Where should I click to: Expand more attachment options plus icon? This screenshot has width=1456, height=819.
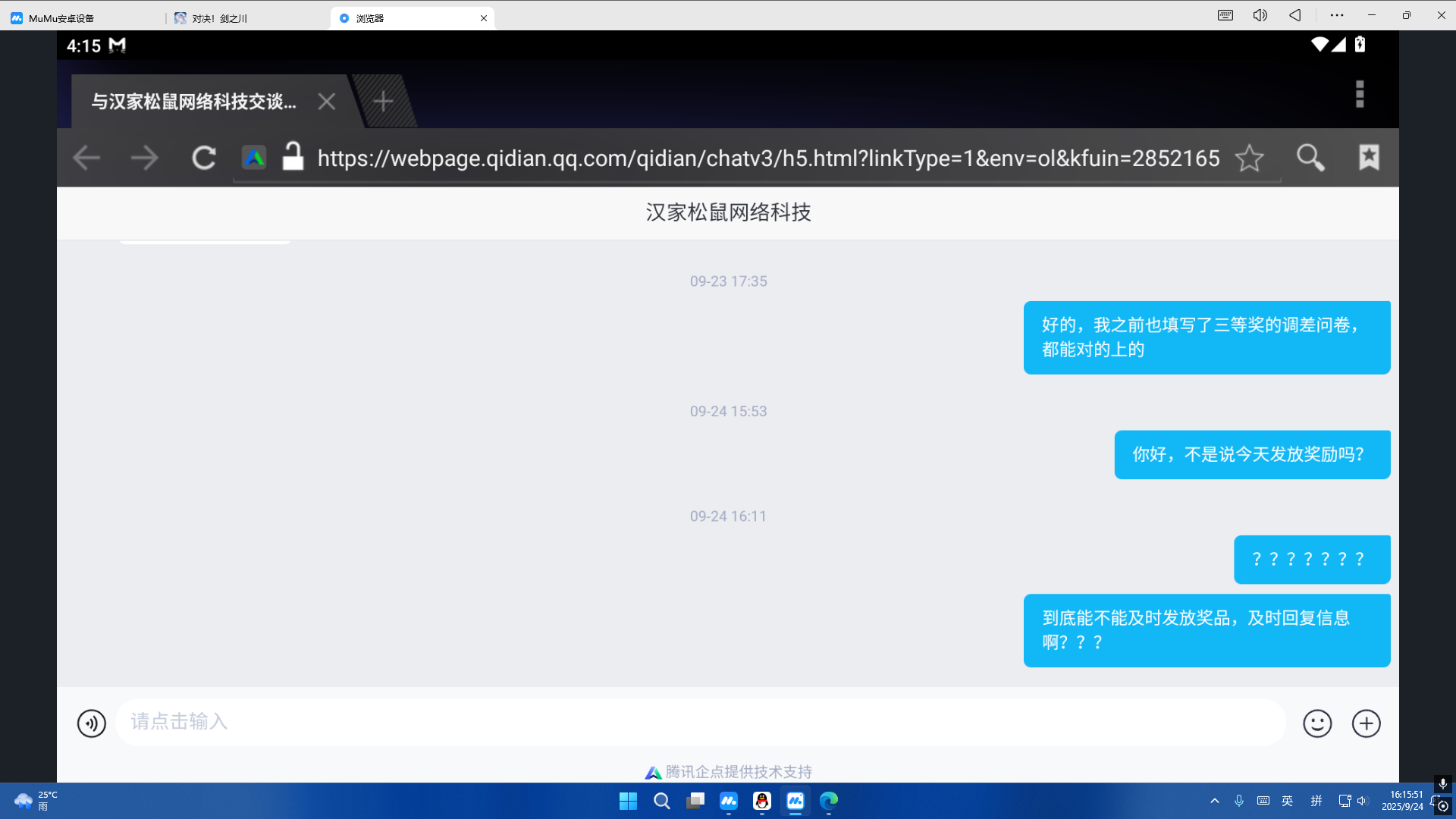point(1366,723)
